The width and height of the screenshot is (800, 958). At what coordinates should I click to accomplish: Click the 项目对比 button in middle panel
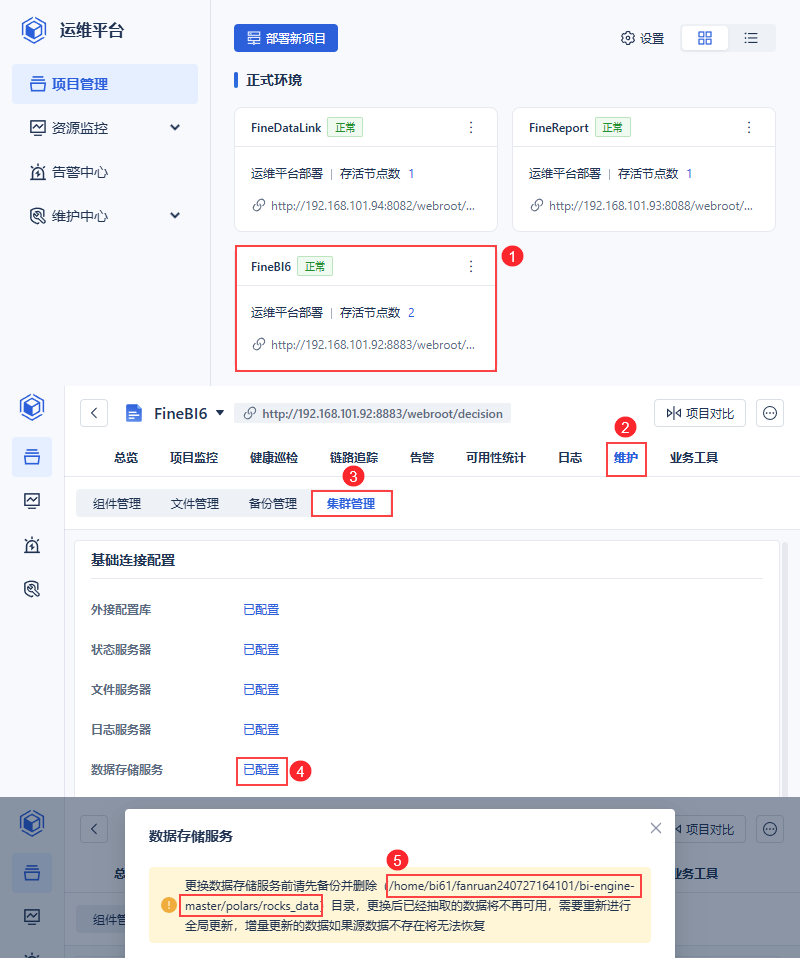pyautogui.click(x=700, y=414)
